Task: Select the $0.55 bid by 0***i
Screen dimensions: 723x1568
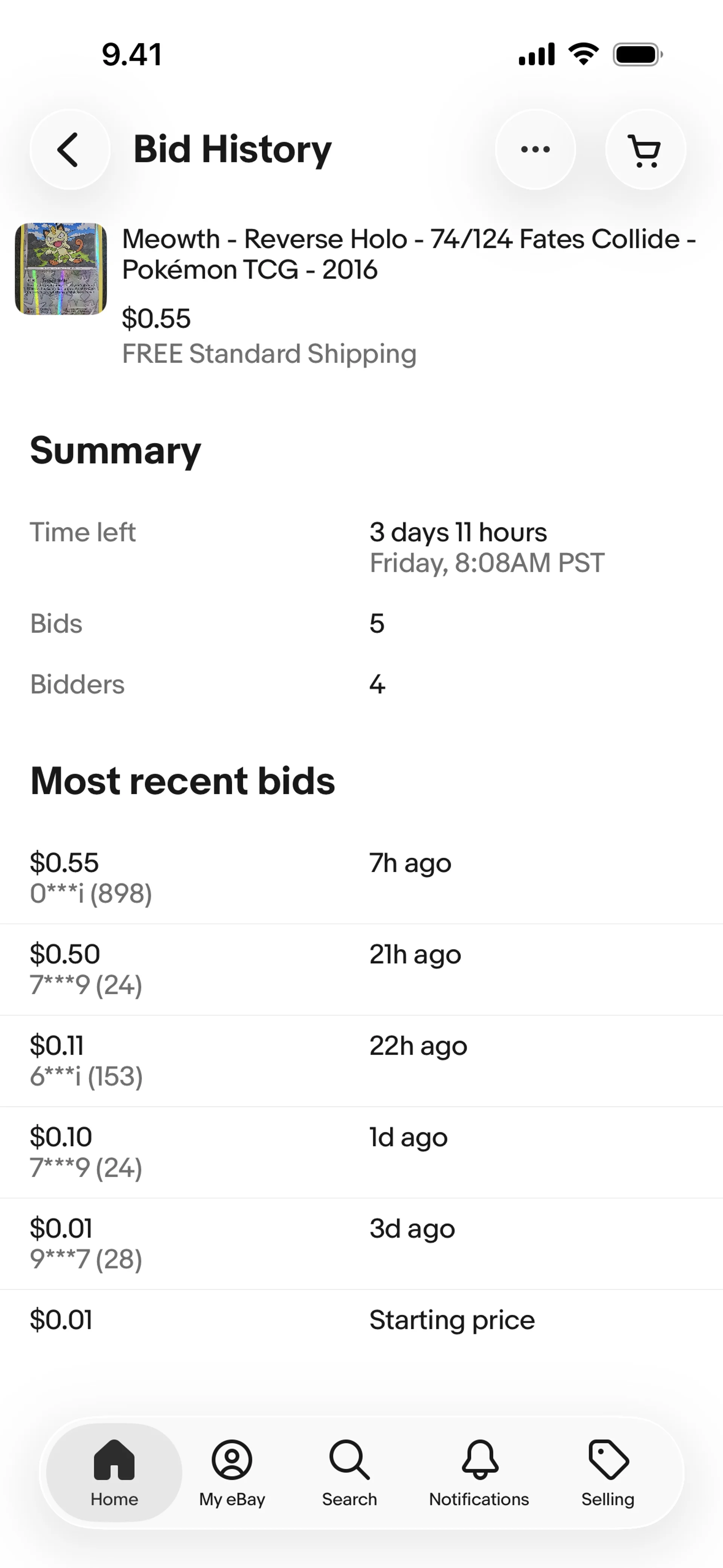Action: coord(361,878)
